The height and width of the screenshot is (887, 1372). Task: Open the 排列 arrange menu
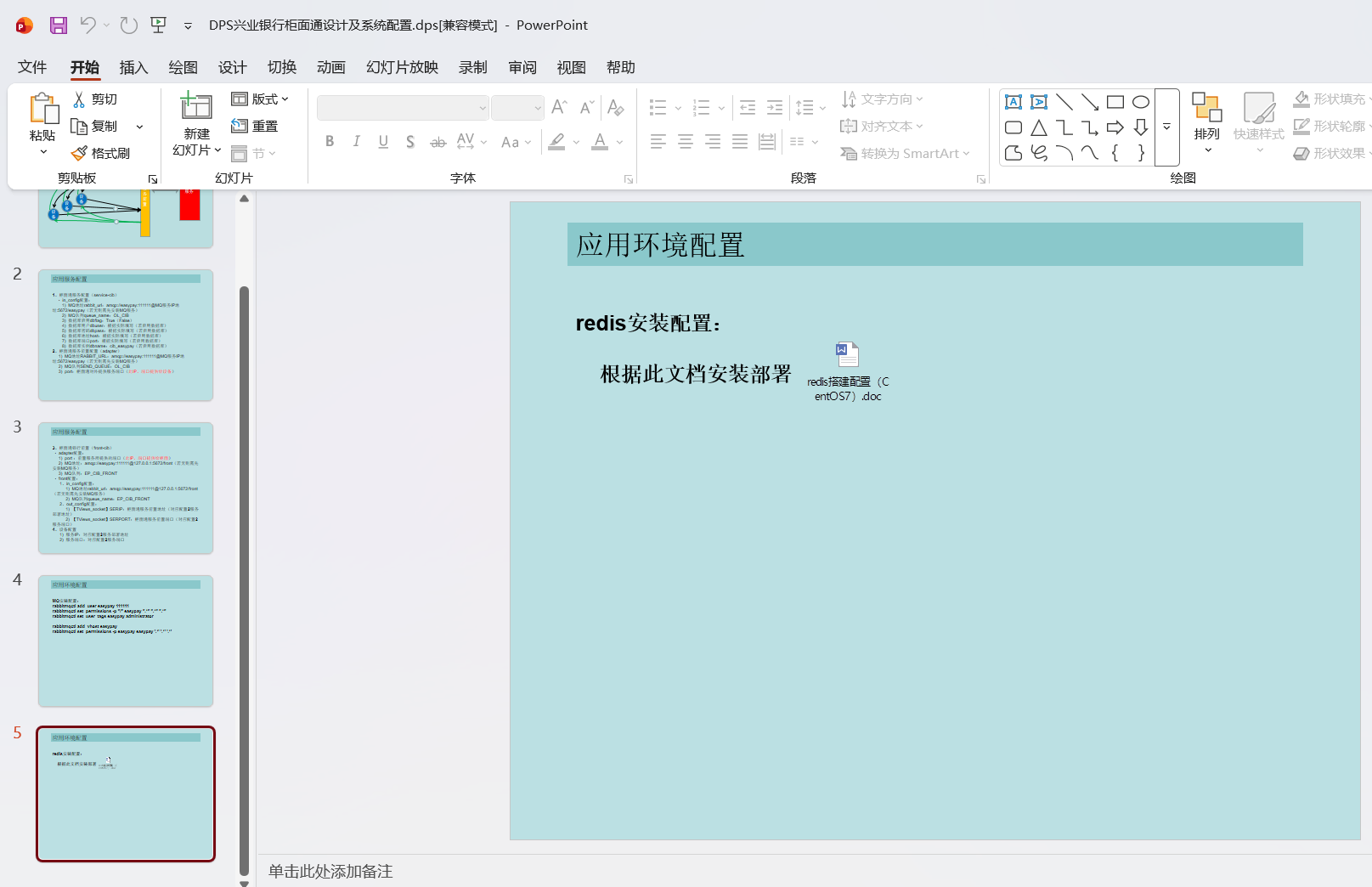1207,124
